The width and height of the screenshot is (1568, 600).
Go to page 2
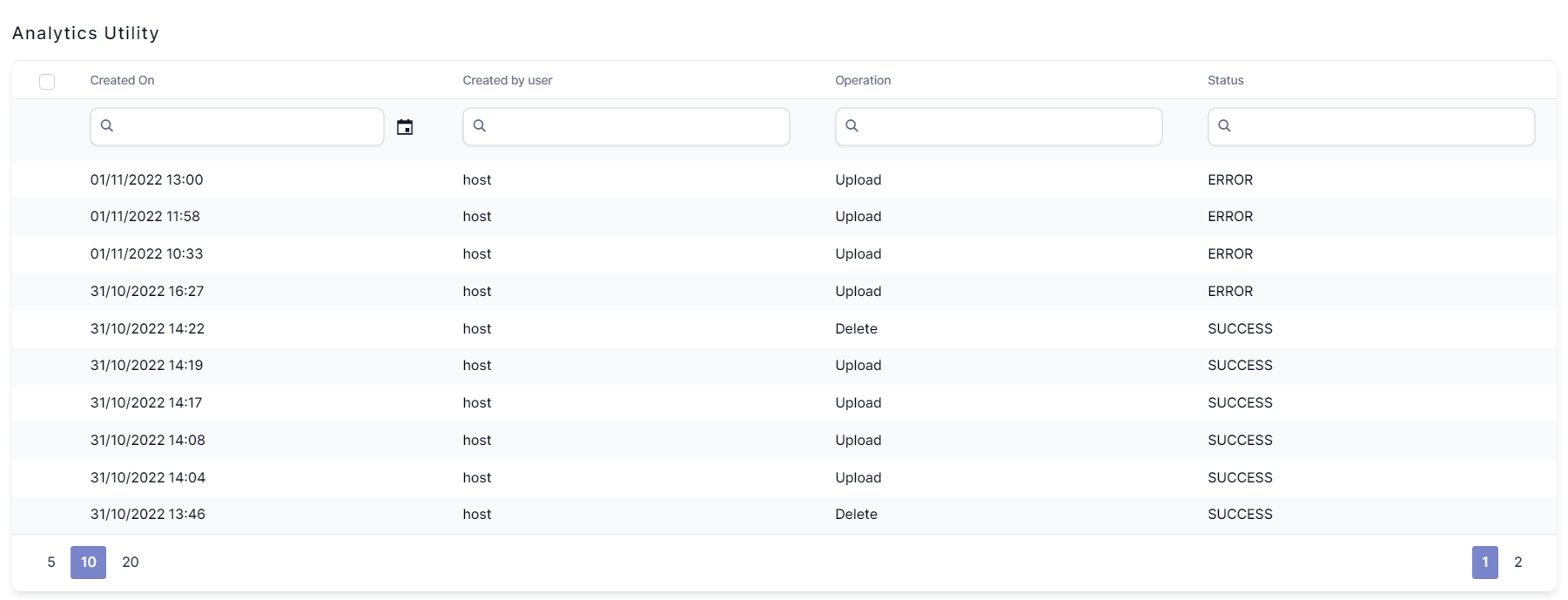[x=1518, y=563]
